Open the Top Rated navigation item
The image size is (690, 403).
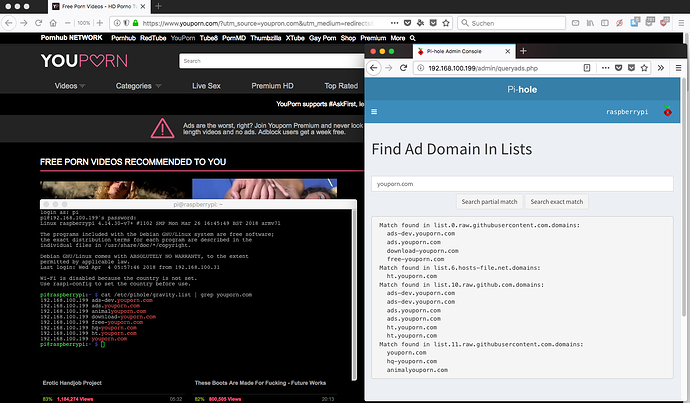pyautogui.click(x=341, y=86)
